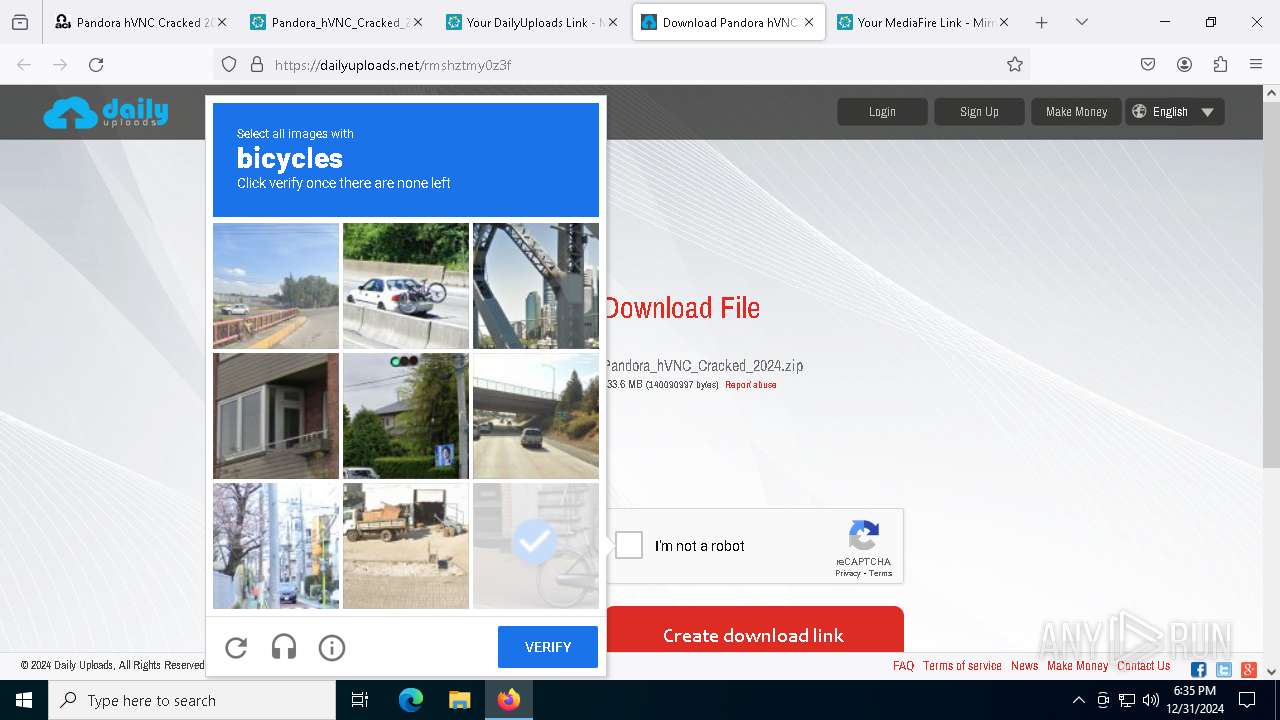Open the Firefox account icon

(1184, 64)
